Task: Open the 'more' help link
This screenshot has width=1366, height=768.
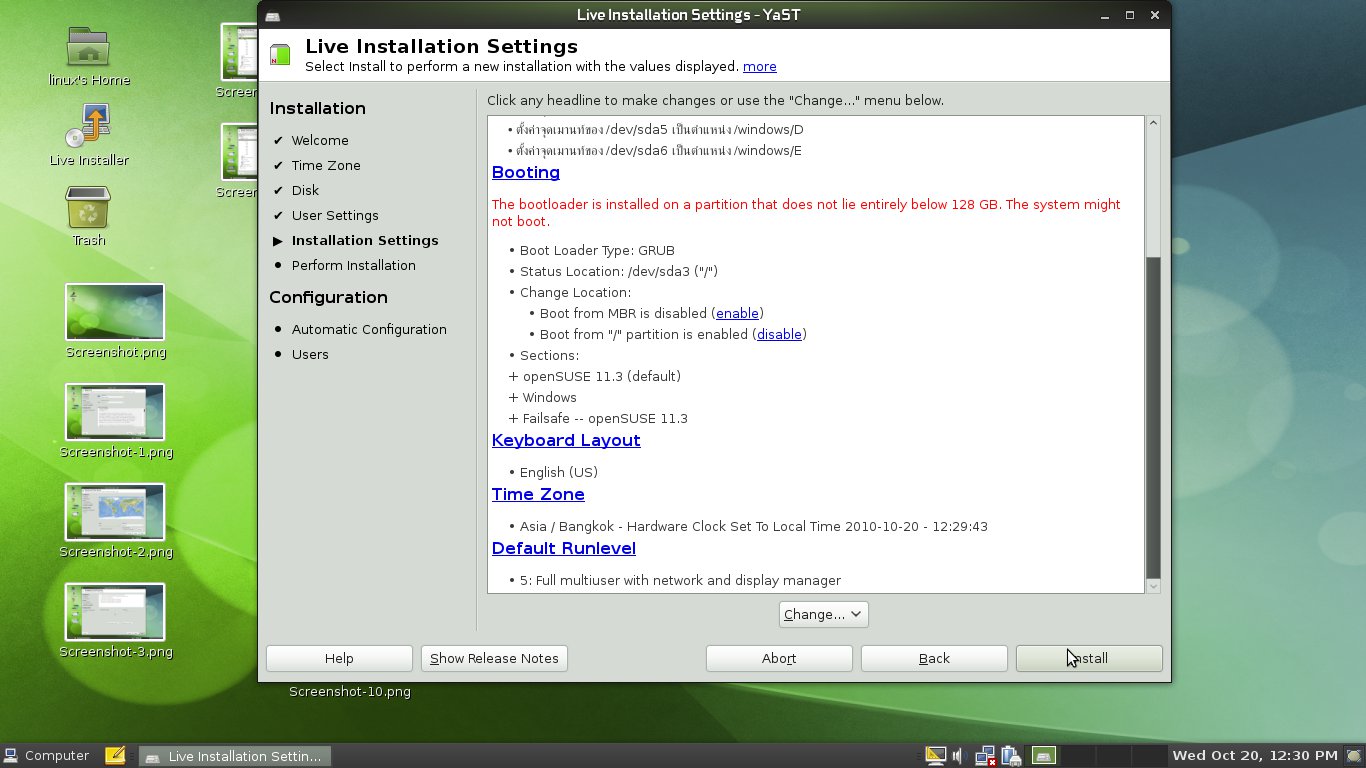Action: click(759, 67)
